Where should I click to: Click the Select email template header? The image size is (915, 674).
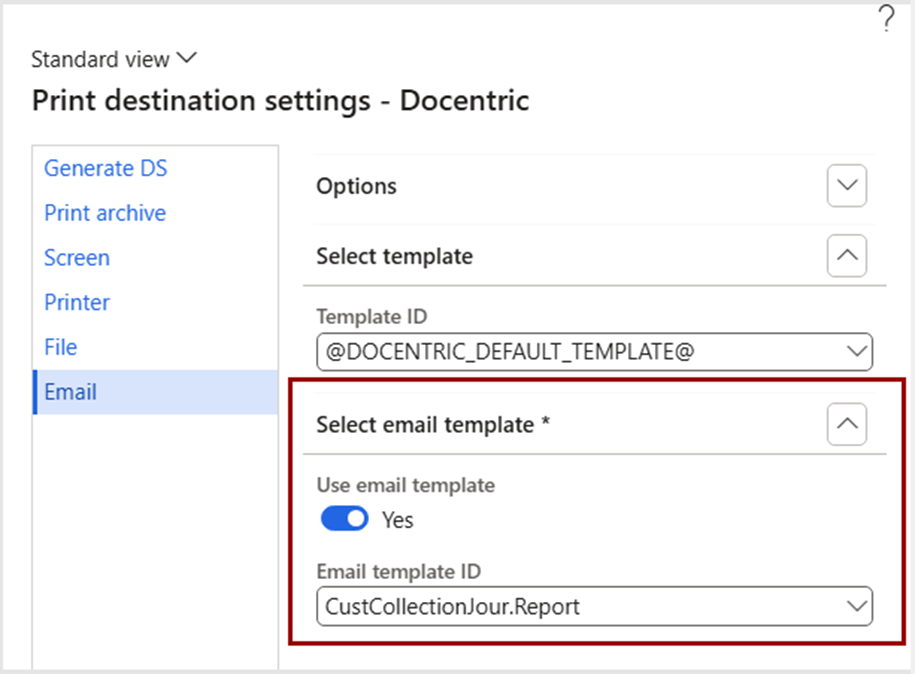coord(433,424)
